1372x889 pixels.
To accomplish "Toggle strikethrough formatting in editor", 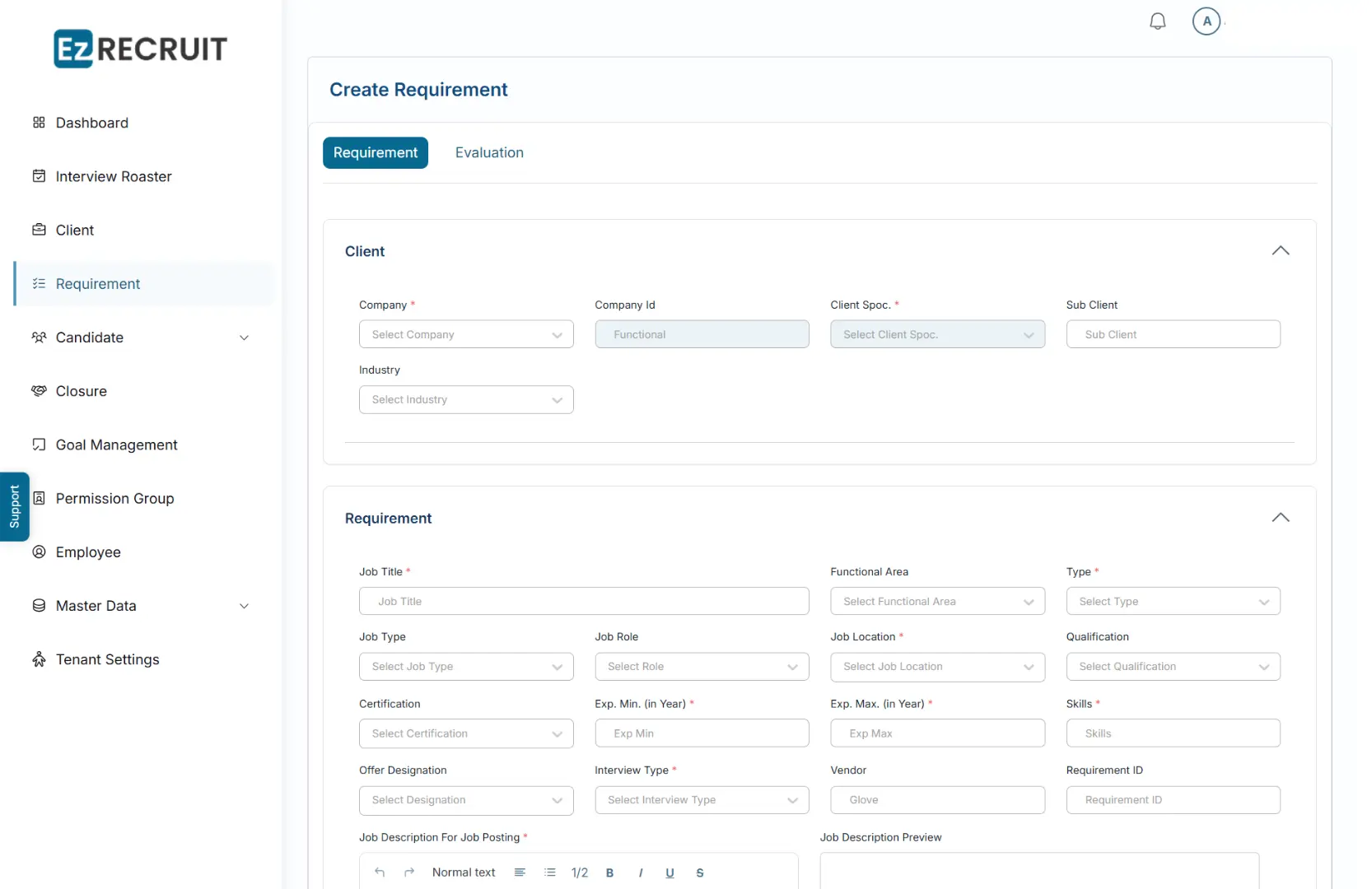I will pyautogui.click(x=700, y=873).
